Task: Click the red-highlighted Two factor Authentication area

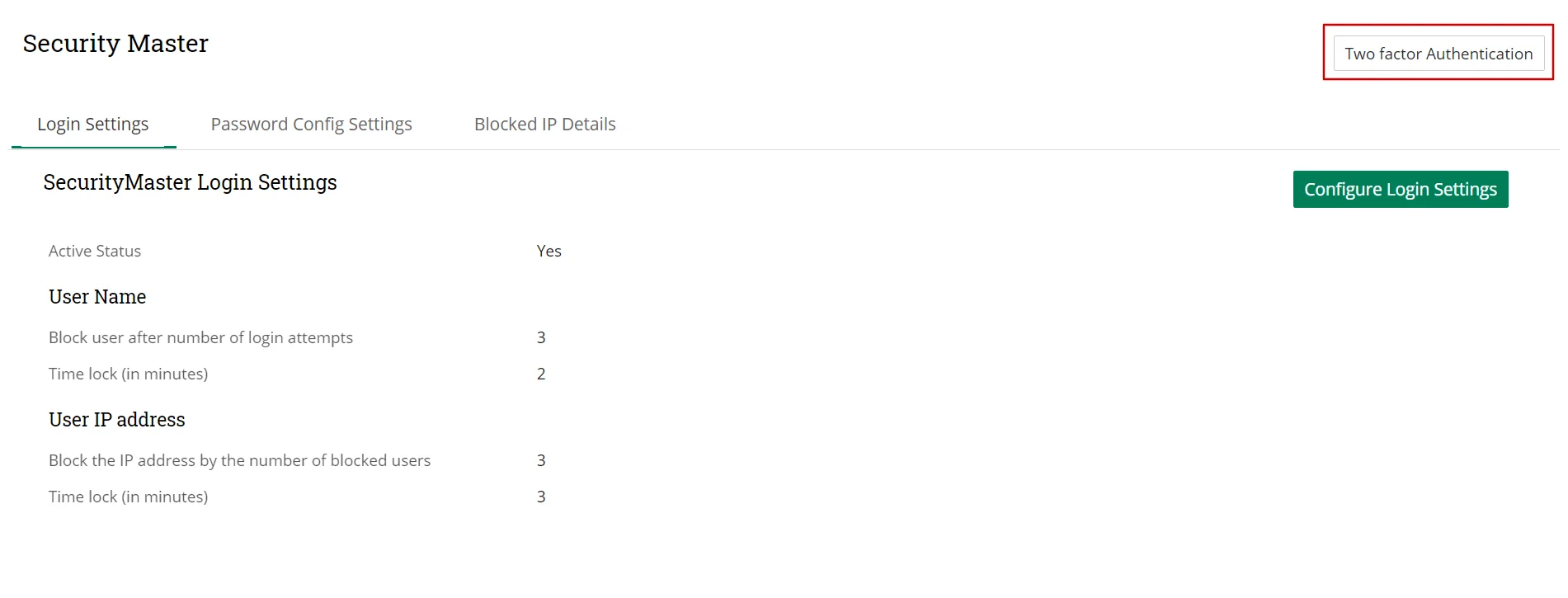Action: pyautogui.click(x=1438, y=53)
